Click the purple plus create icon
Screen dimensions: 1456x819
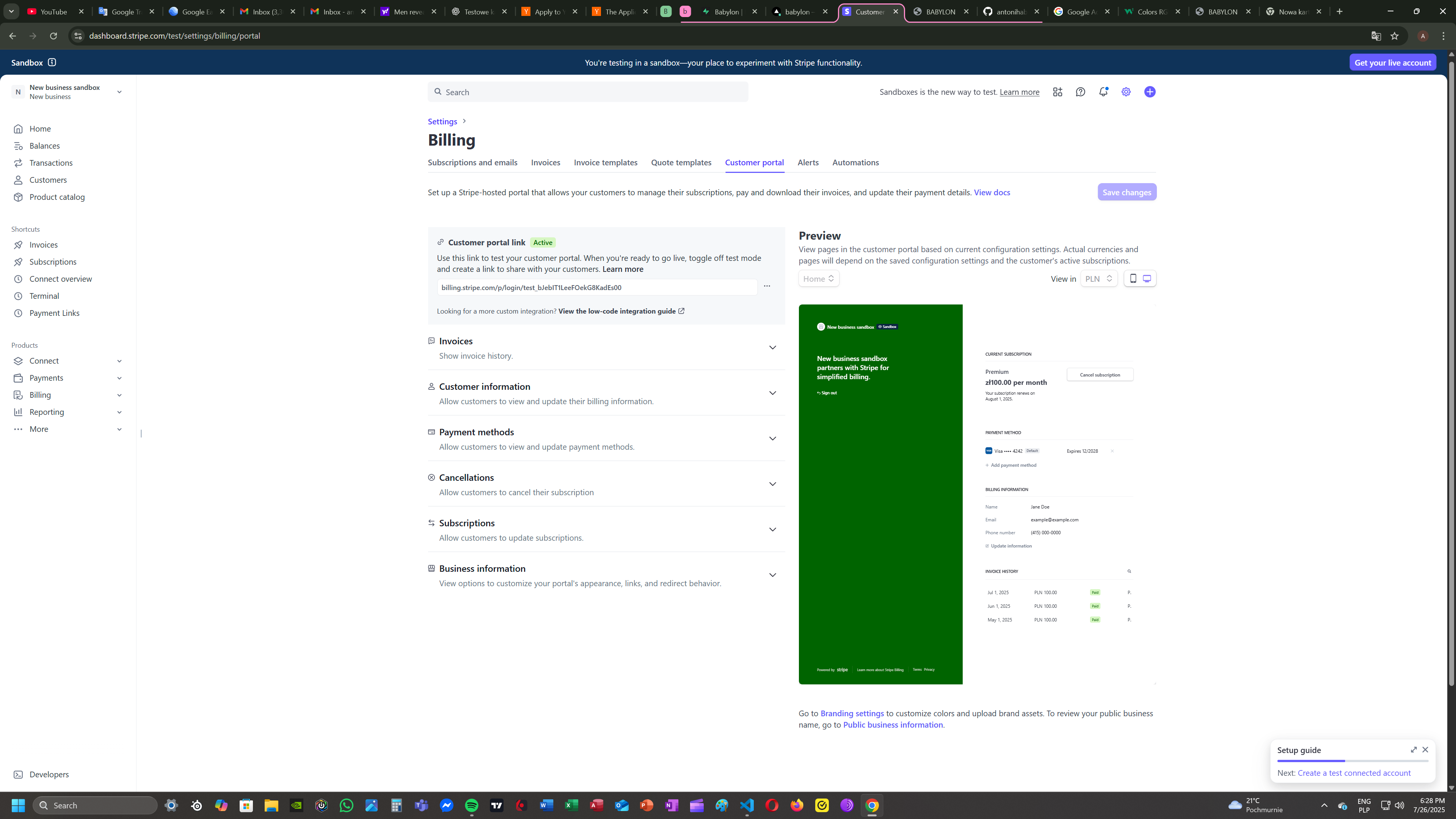(x=1150, y=91)
